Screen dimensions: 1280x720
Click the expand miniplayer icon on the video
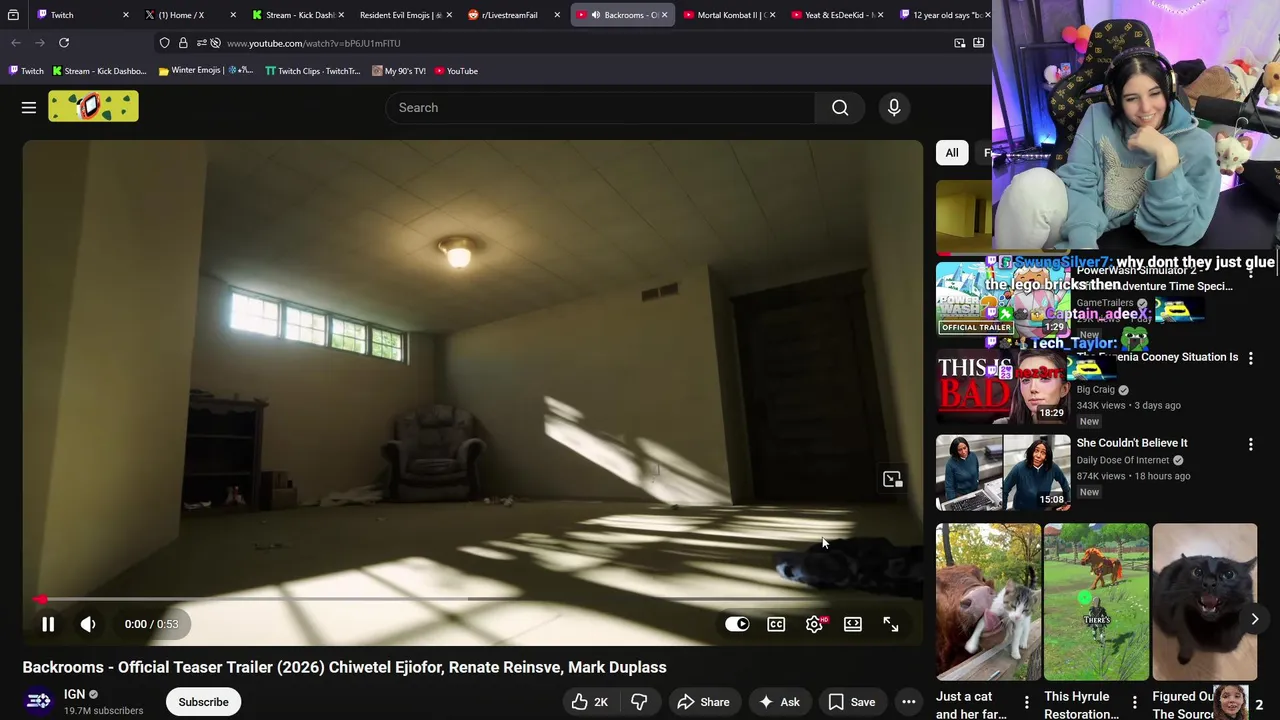[x=892, y=479]
